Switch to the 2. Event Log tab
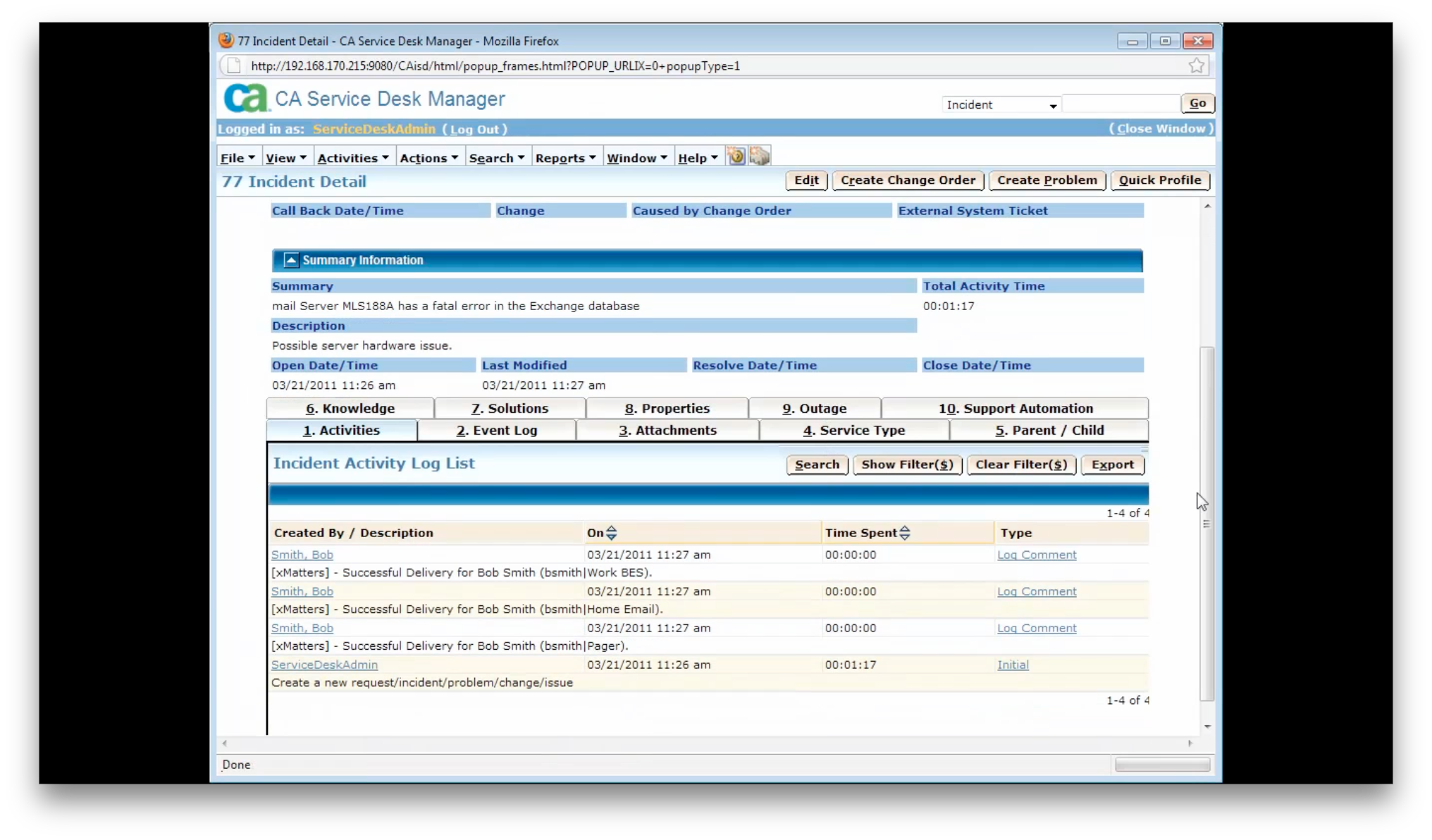This screenshot has height=840, width=1432. coord(497,431)
